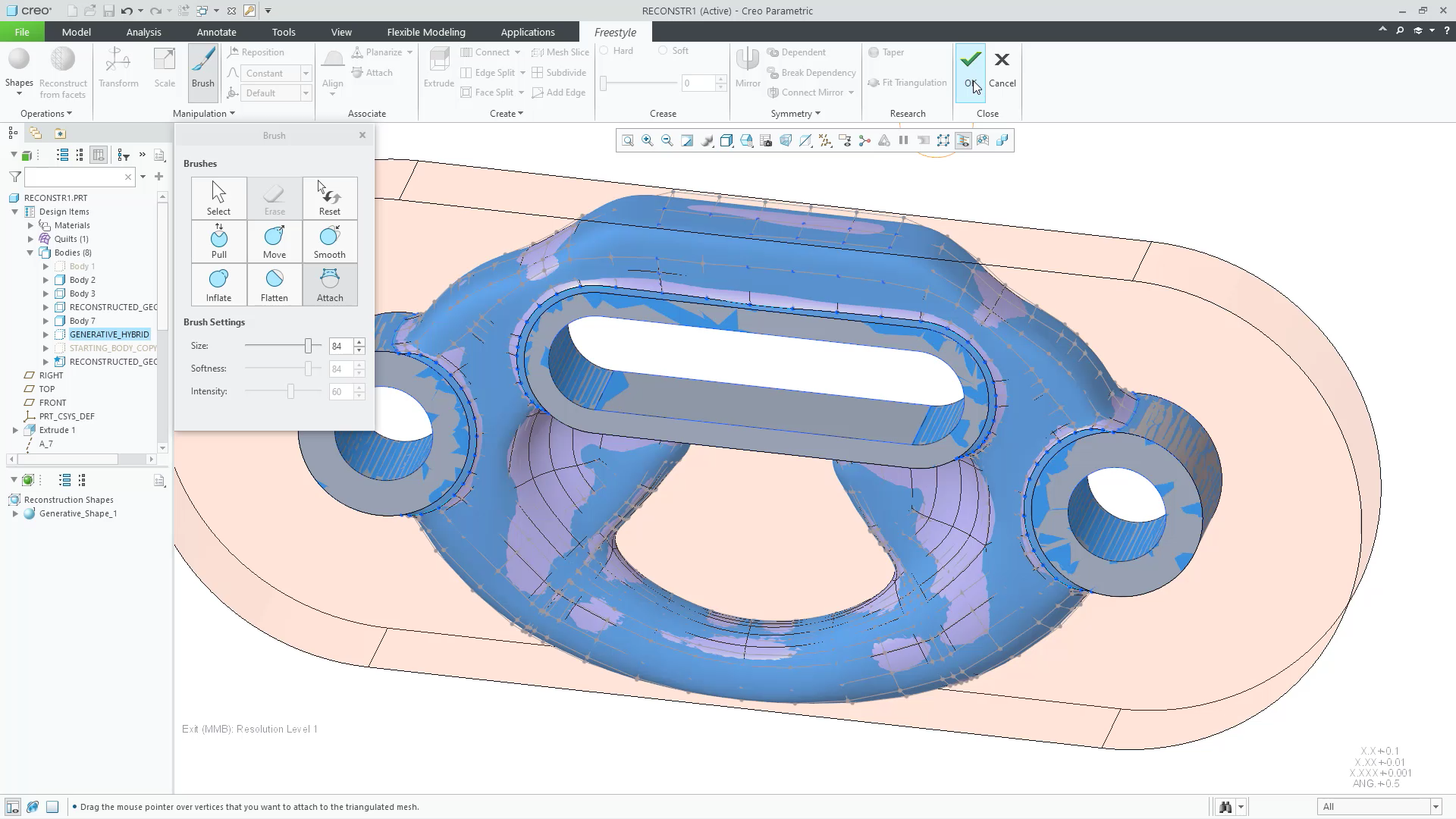Select GENERATIVE_HYBRID body in tree
The height and width of the screenshot is (819, 1456).
click(109, 334)
